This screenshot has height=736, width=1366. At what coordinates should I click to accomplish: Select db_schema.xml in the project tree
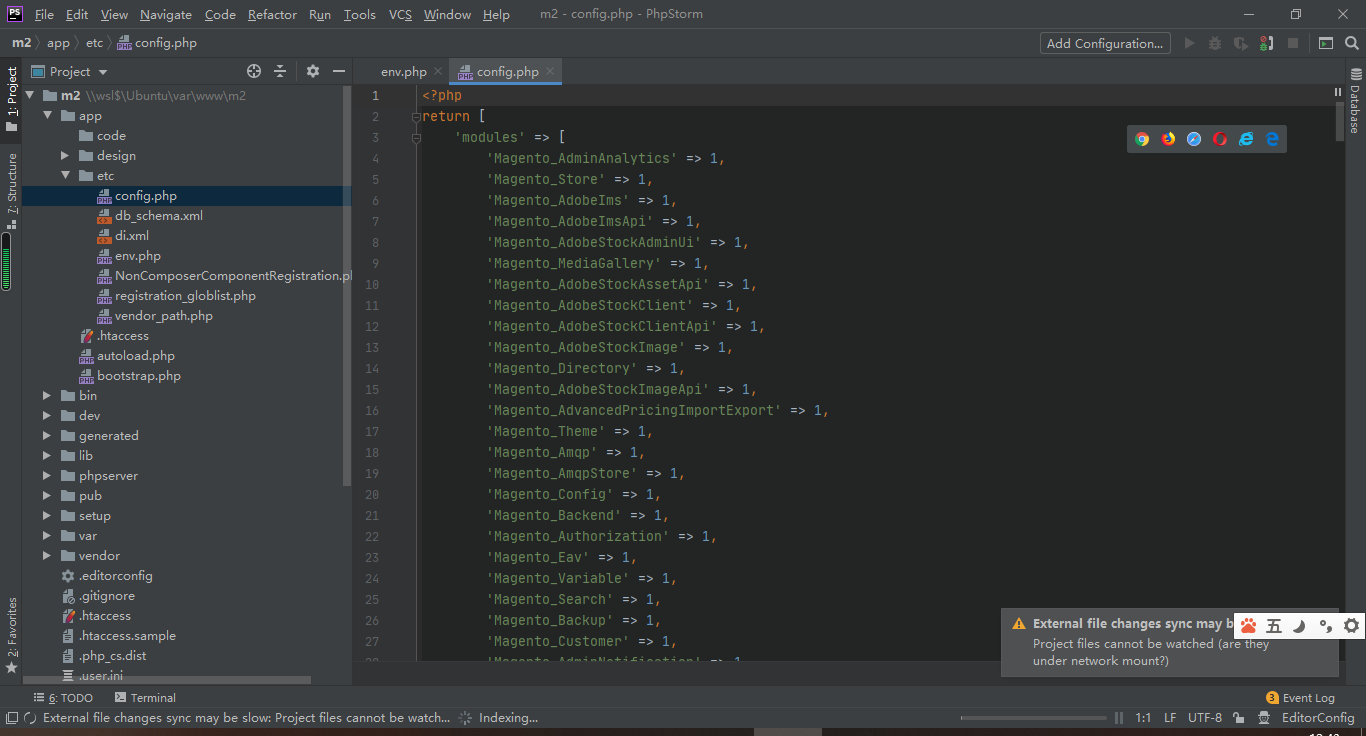(160, 215)
